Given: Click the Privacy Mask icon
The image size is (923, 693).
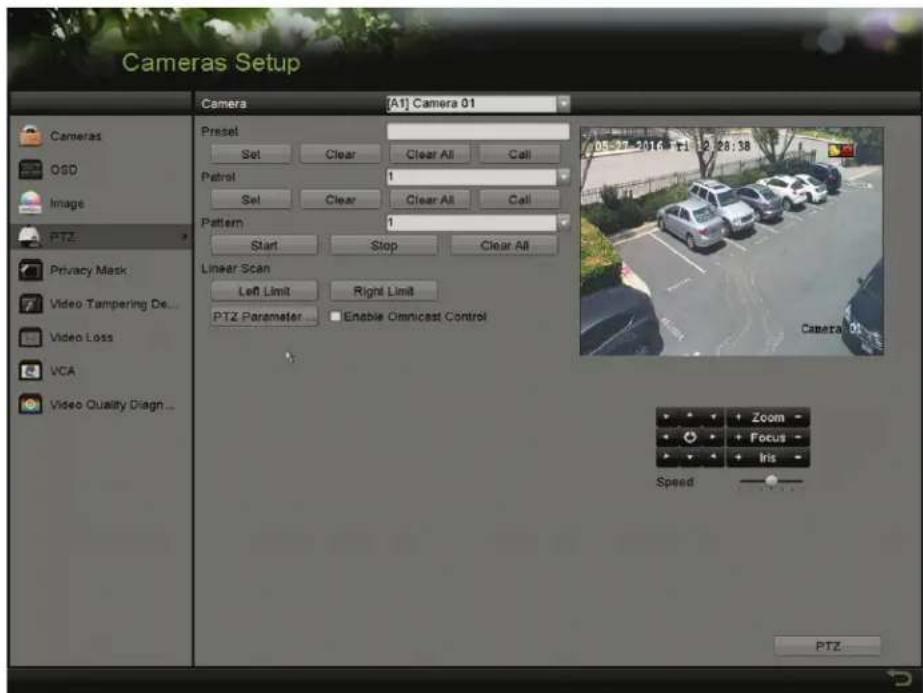Looking at the screenshot, I should pyautogui.click(x=31, y=270).
